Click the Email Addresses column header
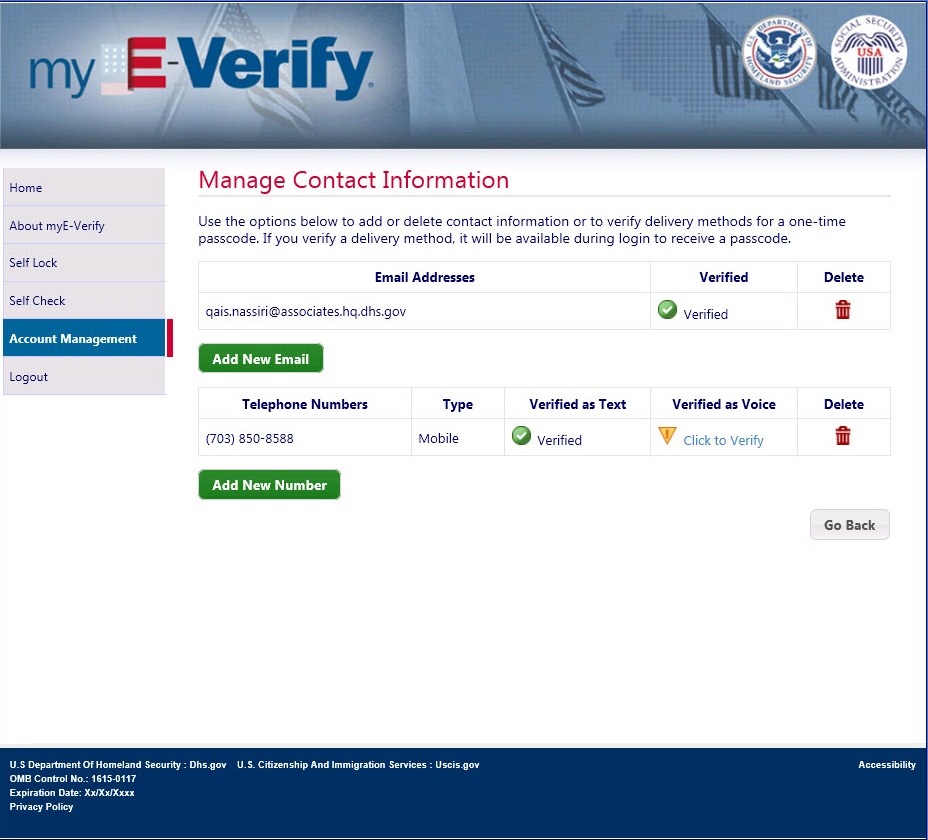This screenshot has width=928, height=840. (424, 277)
